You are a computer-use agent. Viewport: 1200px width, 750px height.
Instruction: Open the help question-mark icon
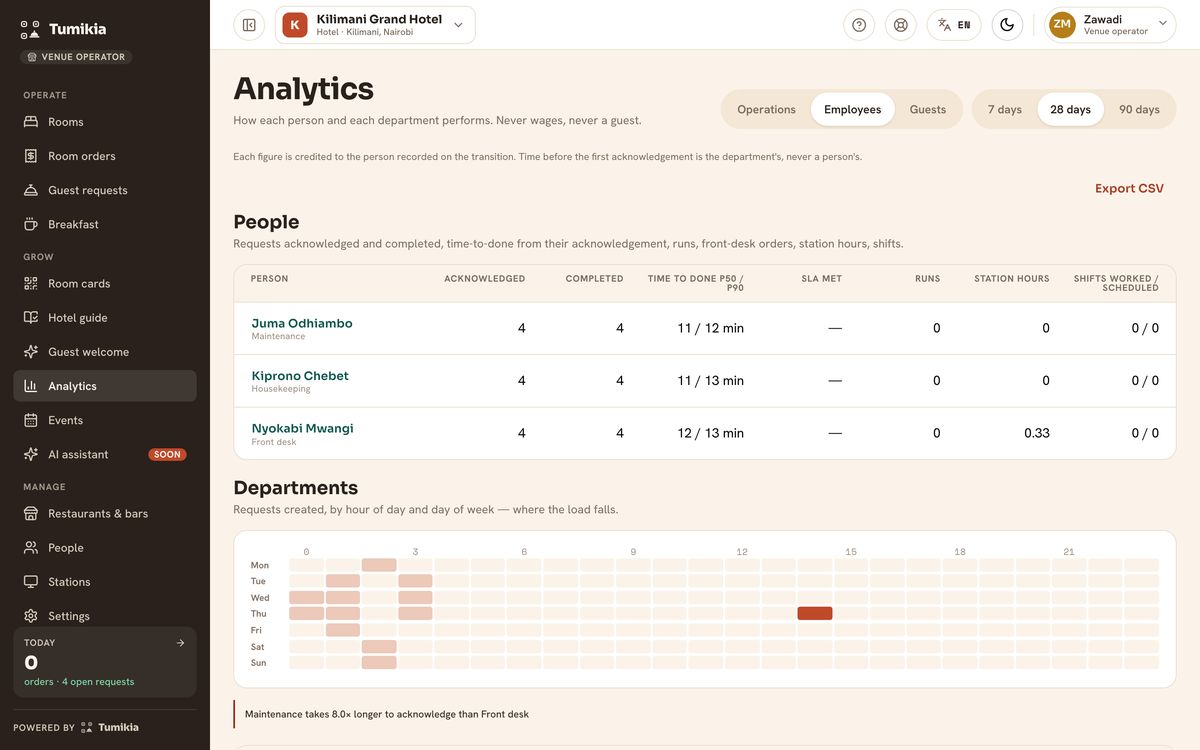click(x=859, y=25)
